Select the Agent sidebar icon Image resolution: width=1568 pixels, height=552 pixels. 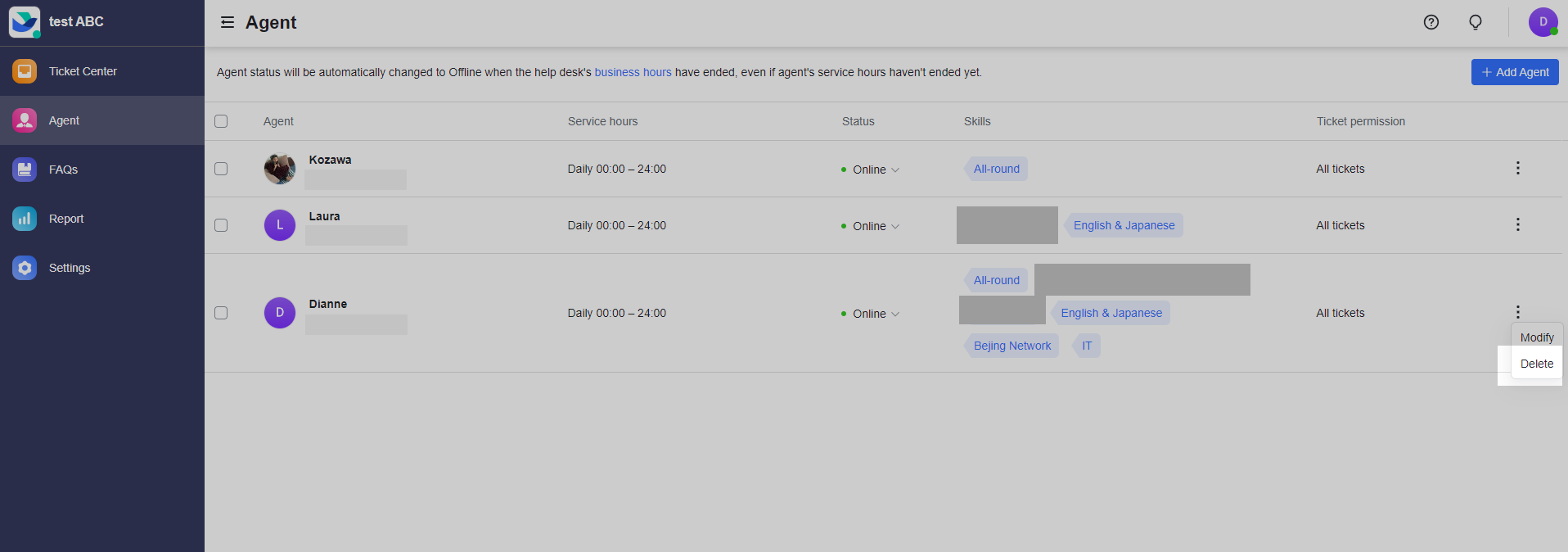[25, 120]
